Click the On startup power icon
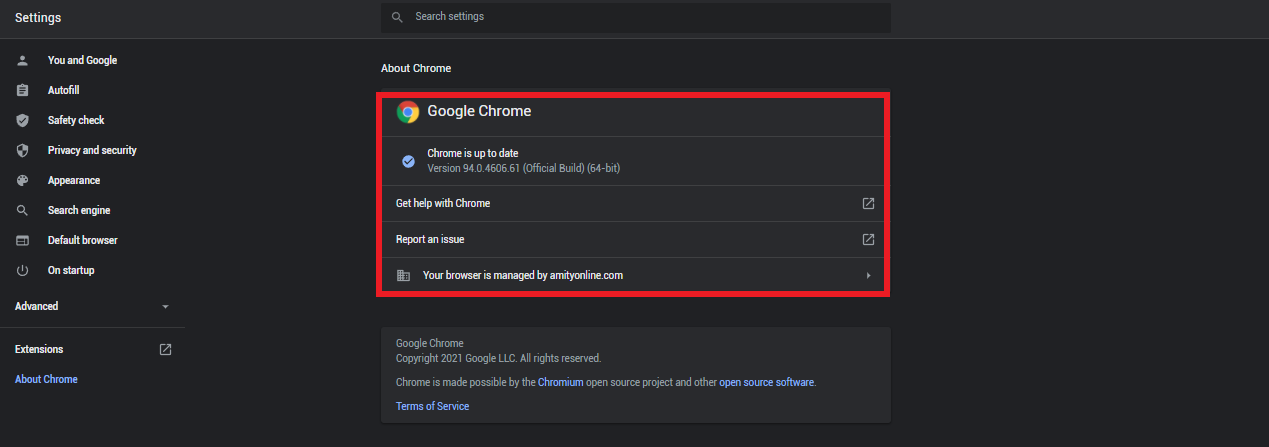 tap(23, 270)
